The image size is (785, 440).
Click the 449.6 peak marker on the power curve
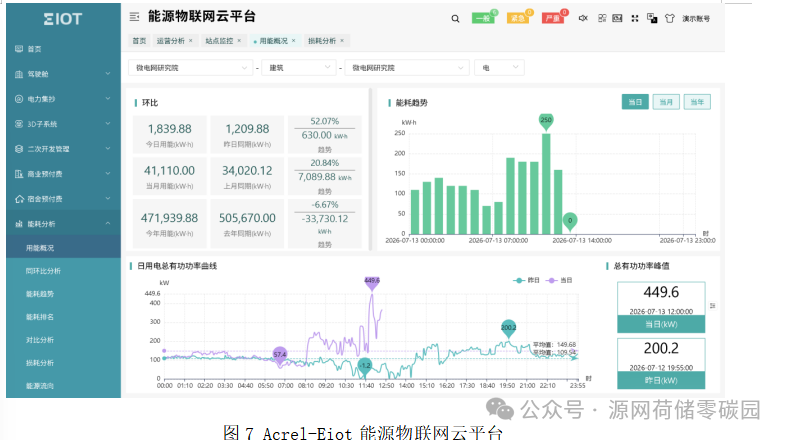click(372, 282)
